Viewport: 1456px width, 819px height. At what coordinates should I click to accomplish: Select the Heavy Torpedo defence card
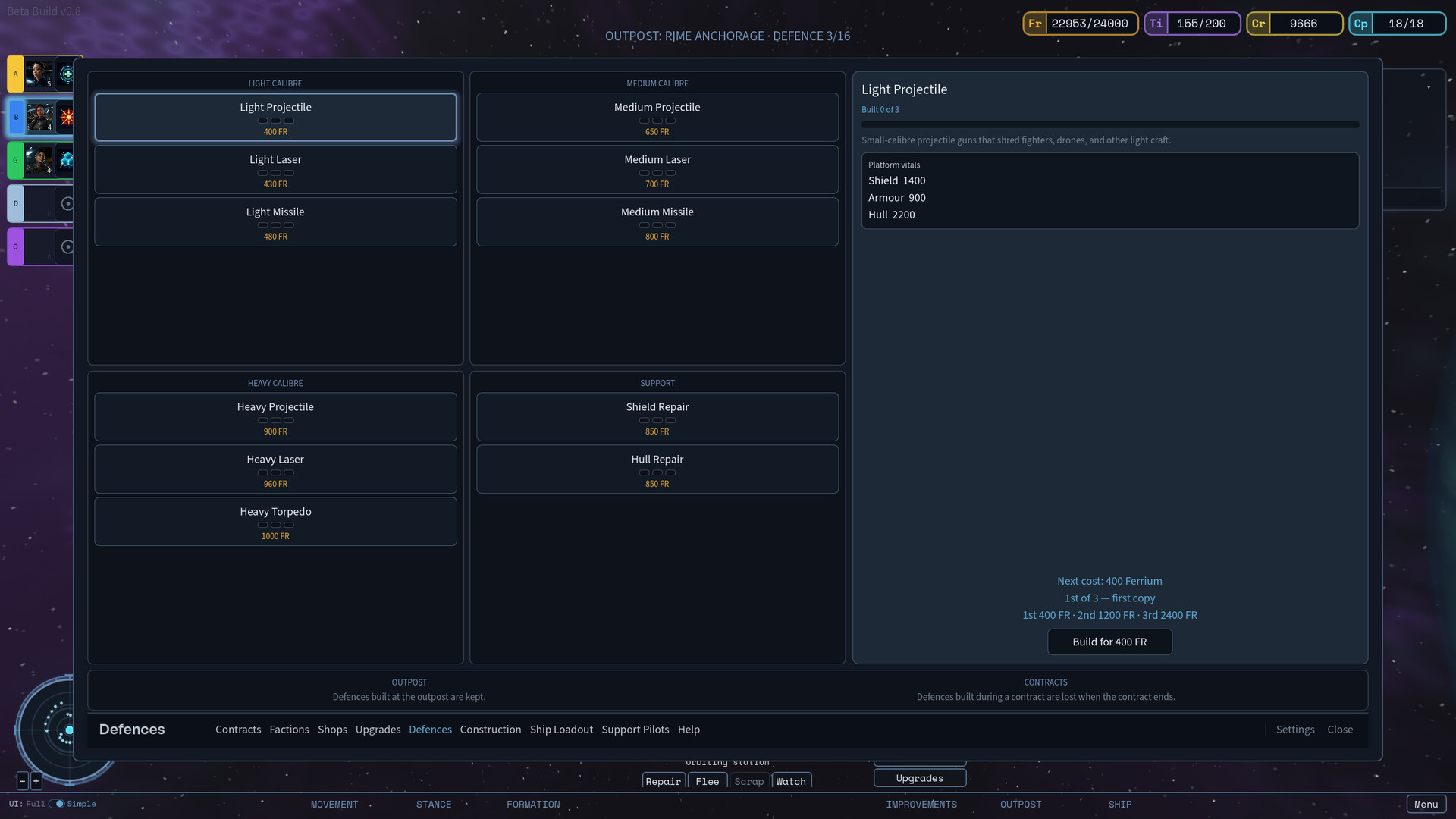click(275, 522)
